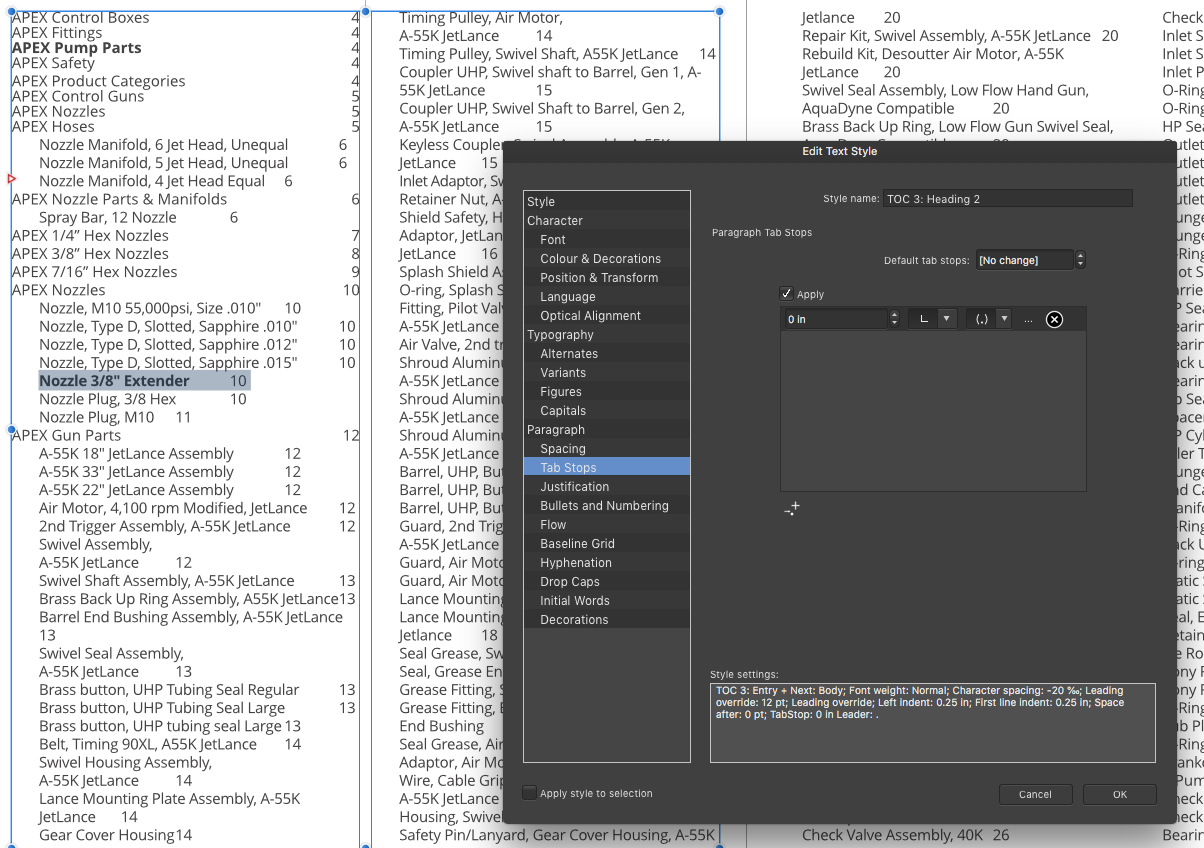
Task: Click the Default tab stops field
Action: [1024, 260]
